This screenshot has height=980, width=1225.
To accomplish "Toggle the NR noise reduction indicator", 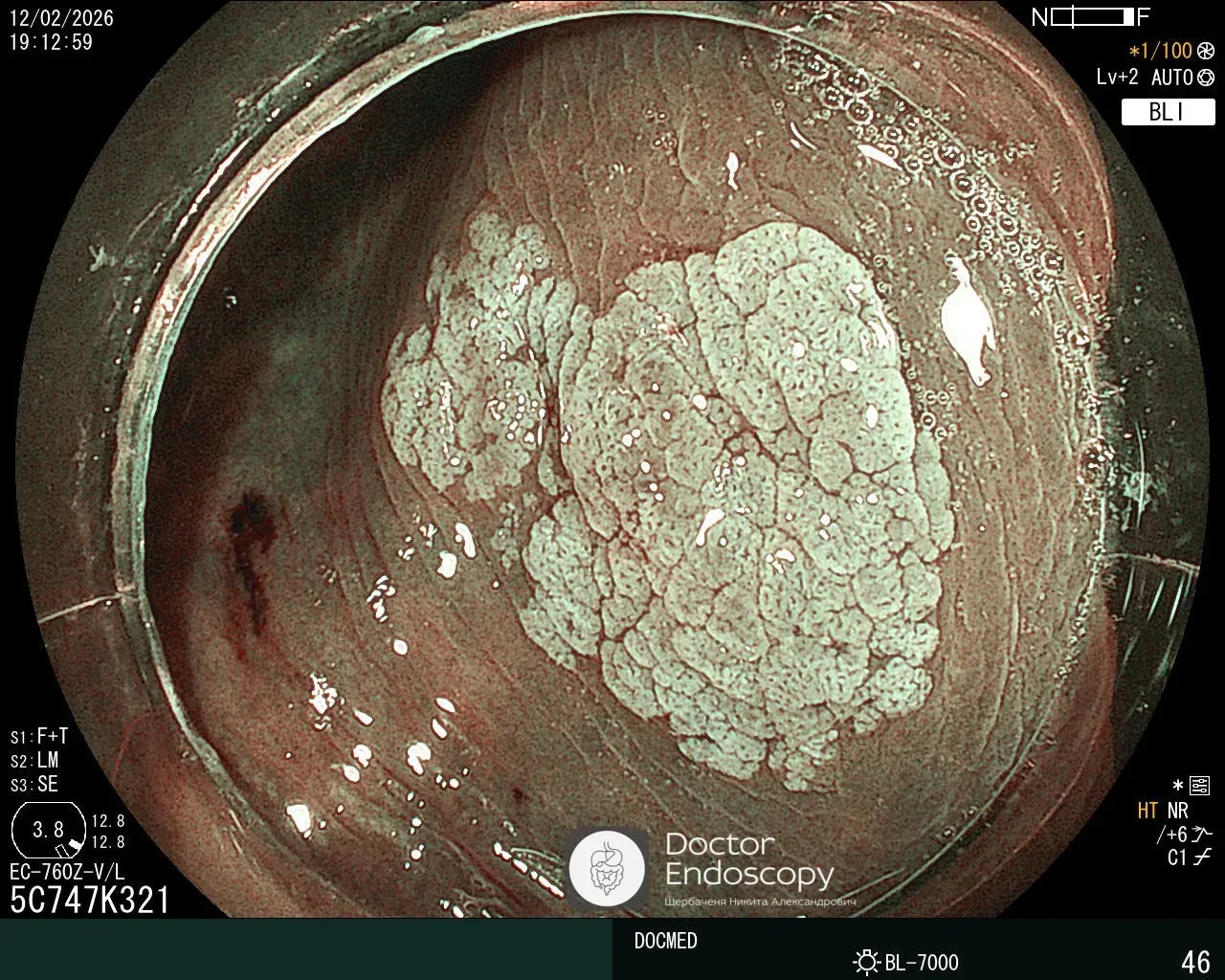I will coord(1177,812).
